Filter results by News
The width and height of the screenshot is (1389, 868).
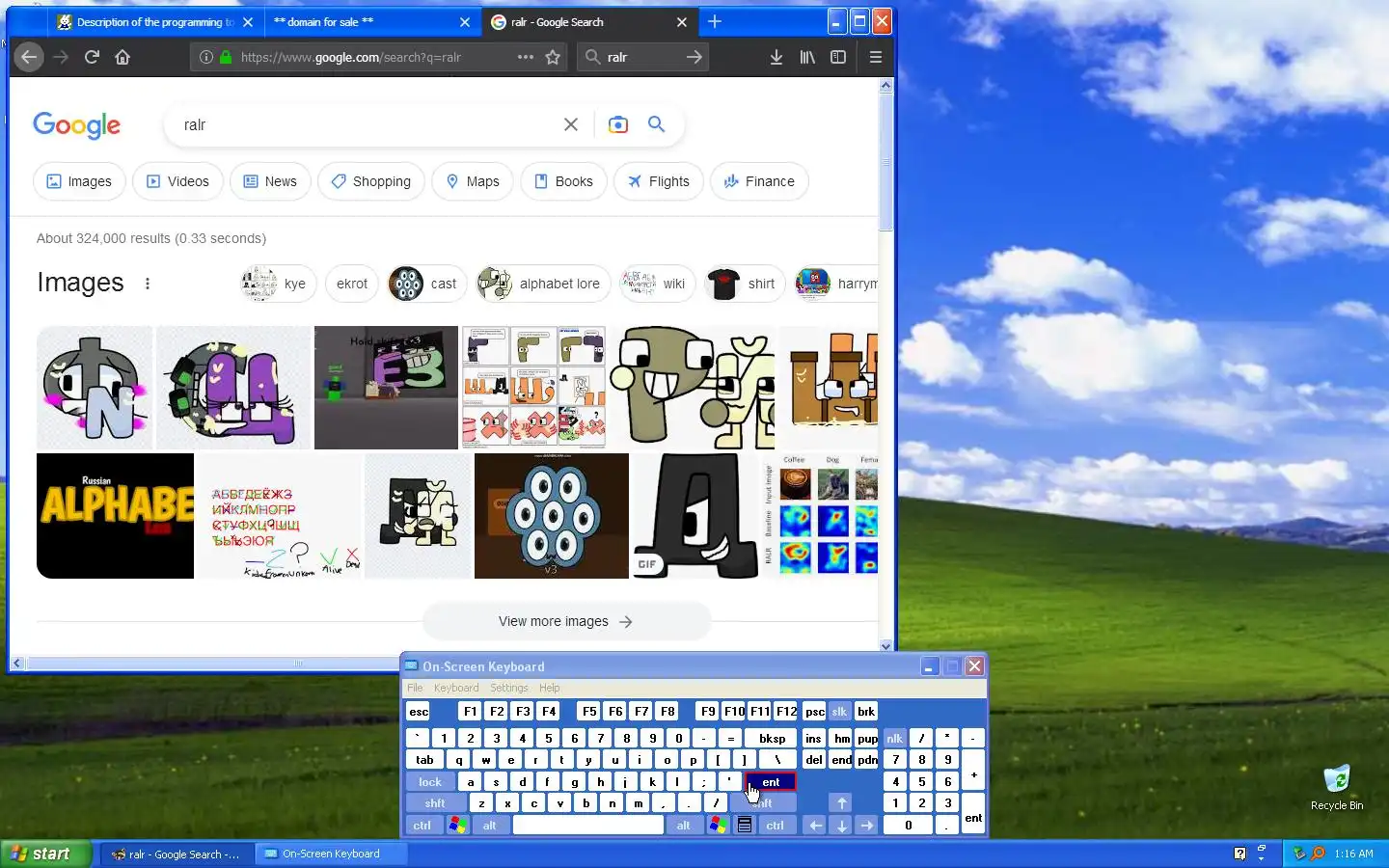(270, 181)
